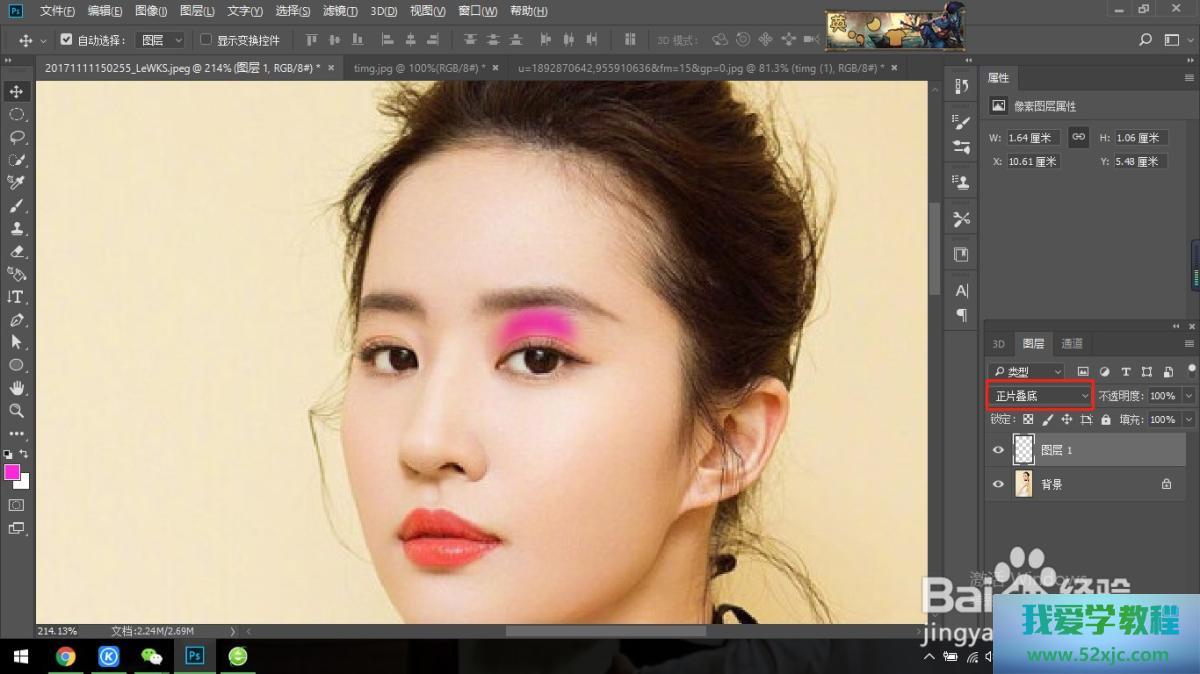This screenshot has height=674, width=1200.
Task: Filter layers by type layers (T icon)
Action: coord(1126,372)
